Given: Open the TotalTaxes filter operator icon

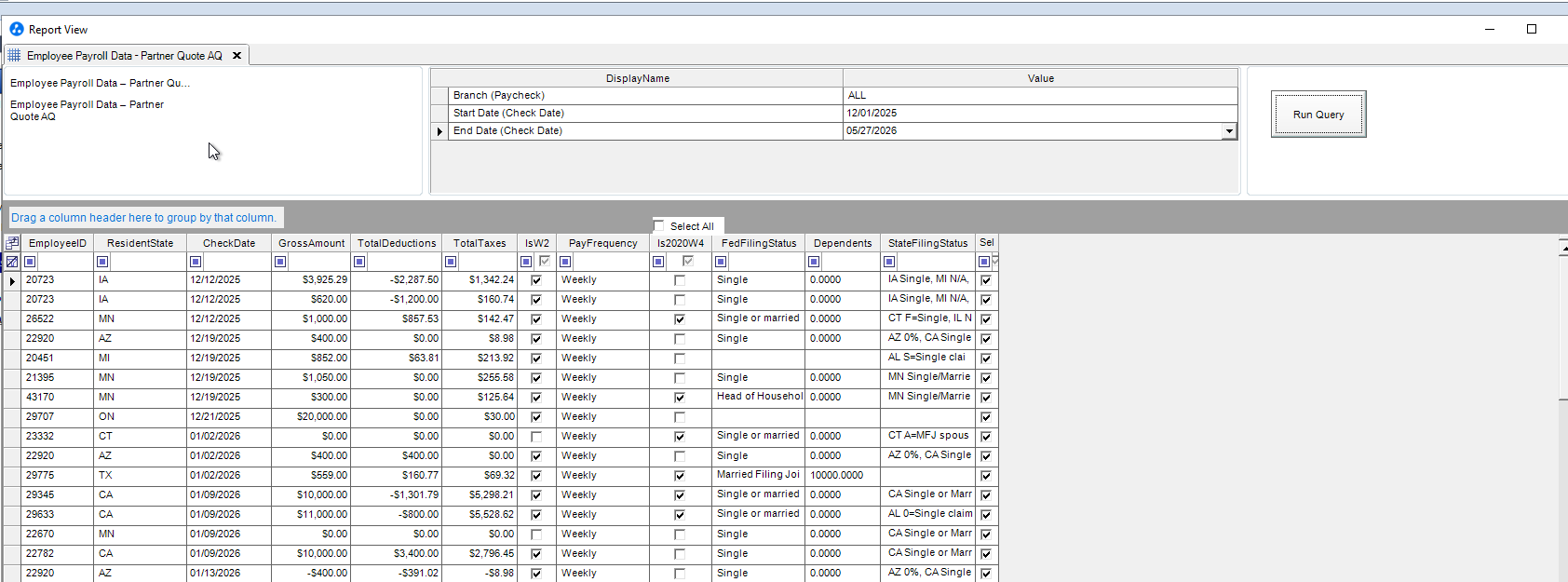Looking at the screenshot, I should (451, 262).
